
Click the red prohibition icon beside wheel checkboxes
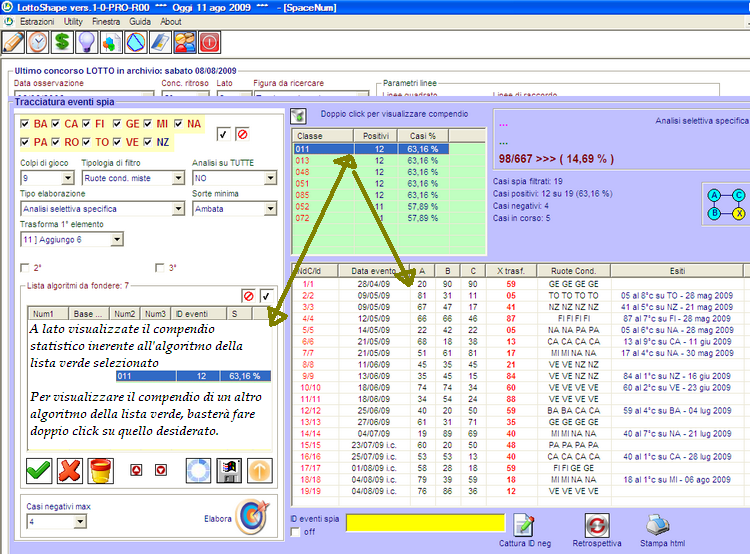tap(243, 134)
